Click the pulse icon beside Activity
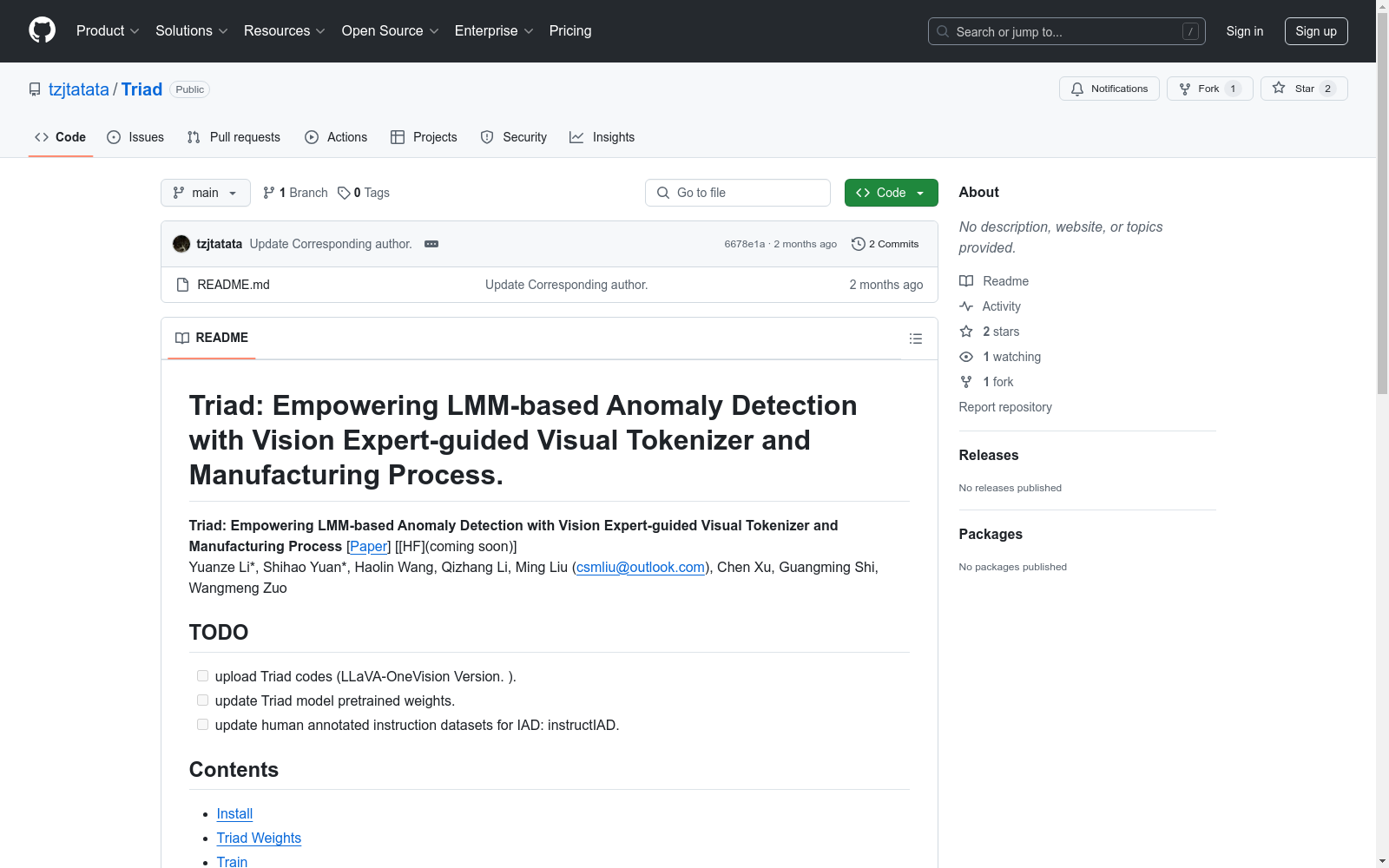Viewport: 1389px width, 868px height. pos(966,306)
